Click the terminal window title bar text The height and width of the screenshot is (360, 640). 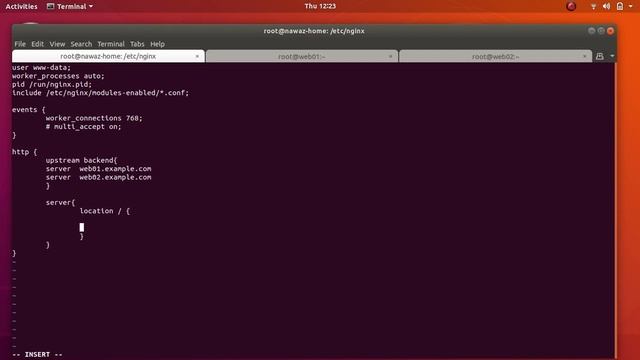(314, 31)
